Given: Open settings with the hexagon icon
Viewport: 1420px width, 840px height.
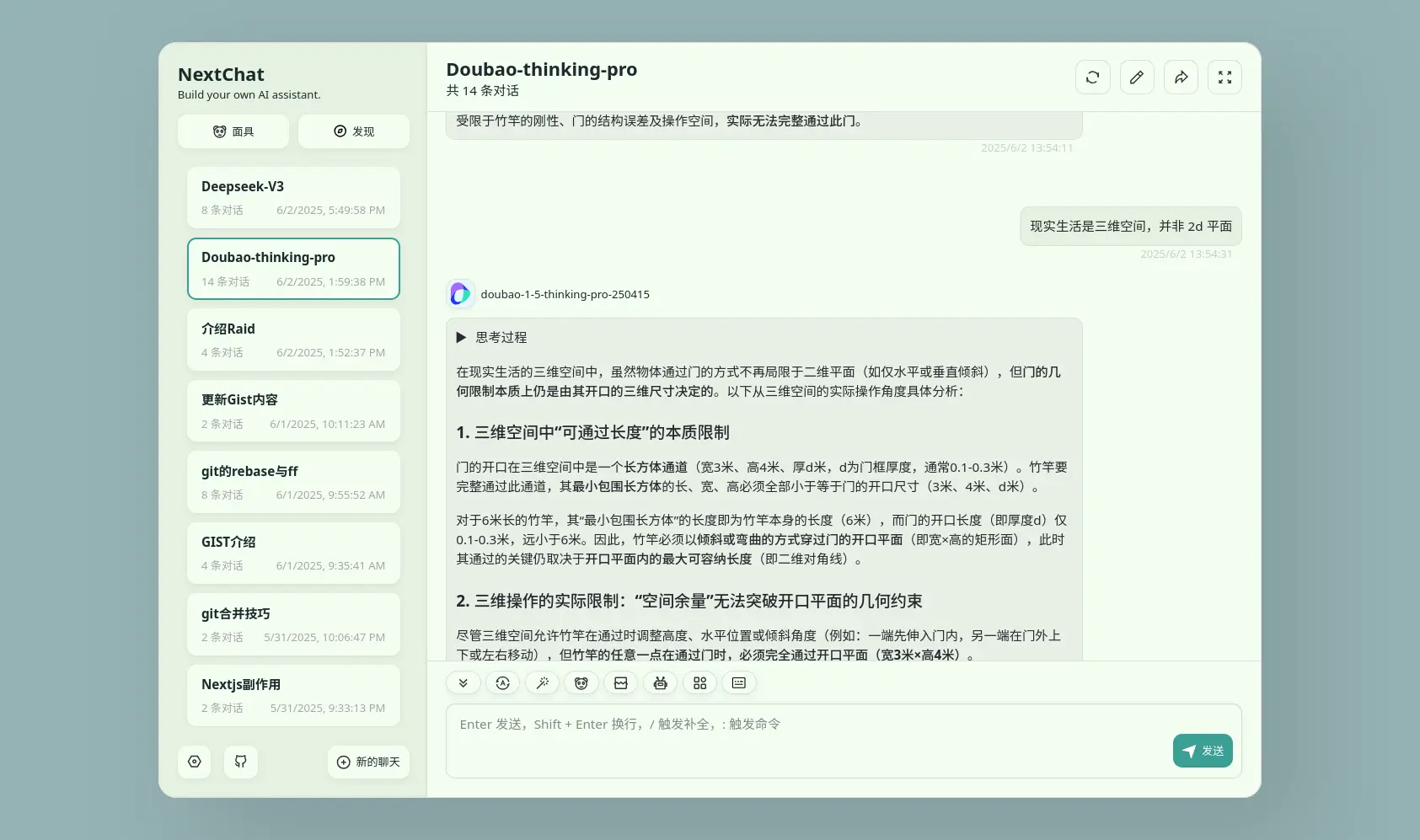Looking at the screenshot, I should pos(195,762).
